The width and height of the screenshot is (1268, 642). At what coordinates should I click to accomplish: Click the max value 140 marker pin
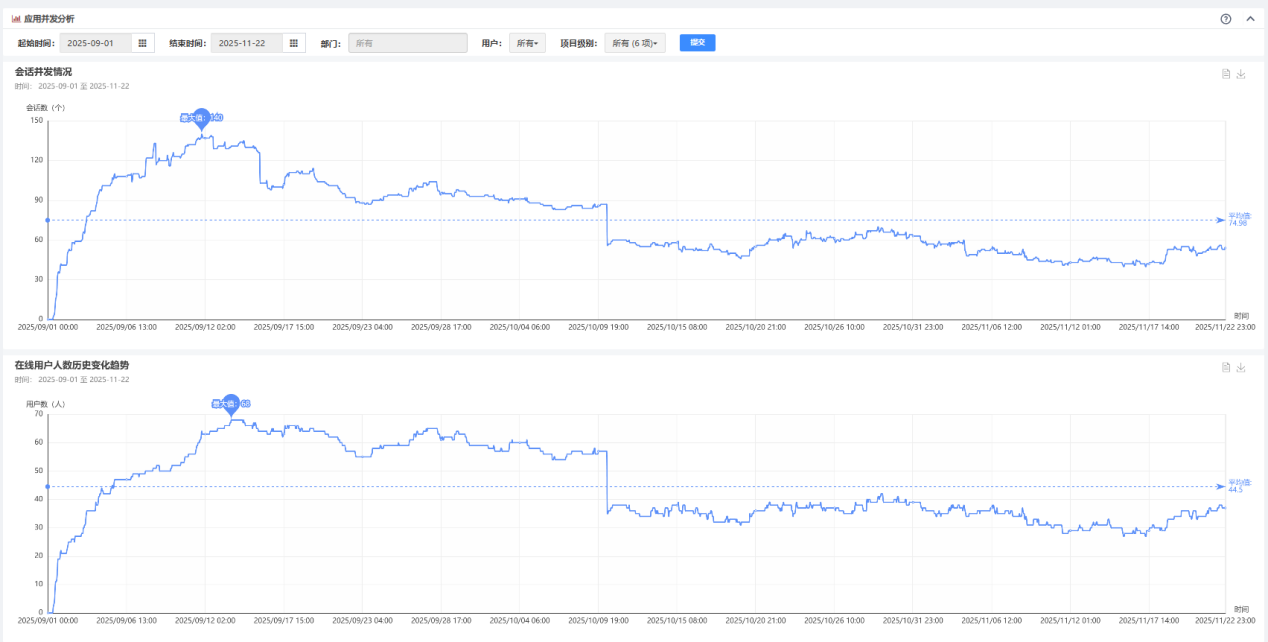click(201, 117)
